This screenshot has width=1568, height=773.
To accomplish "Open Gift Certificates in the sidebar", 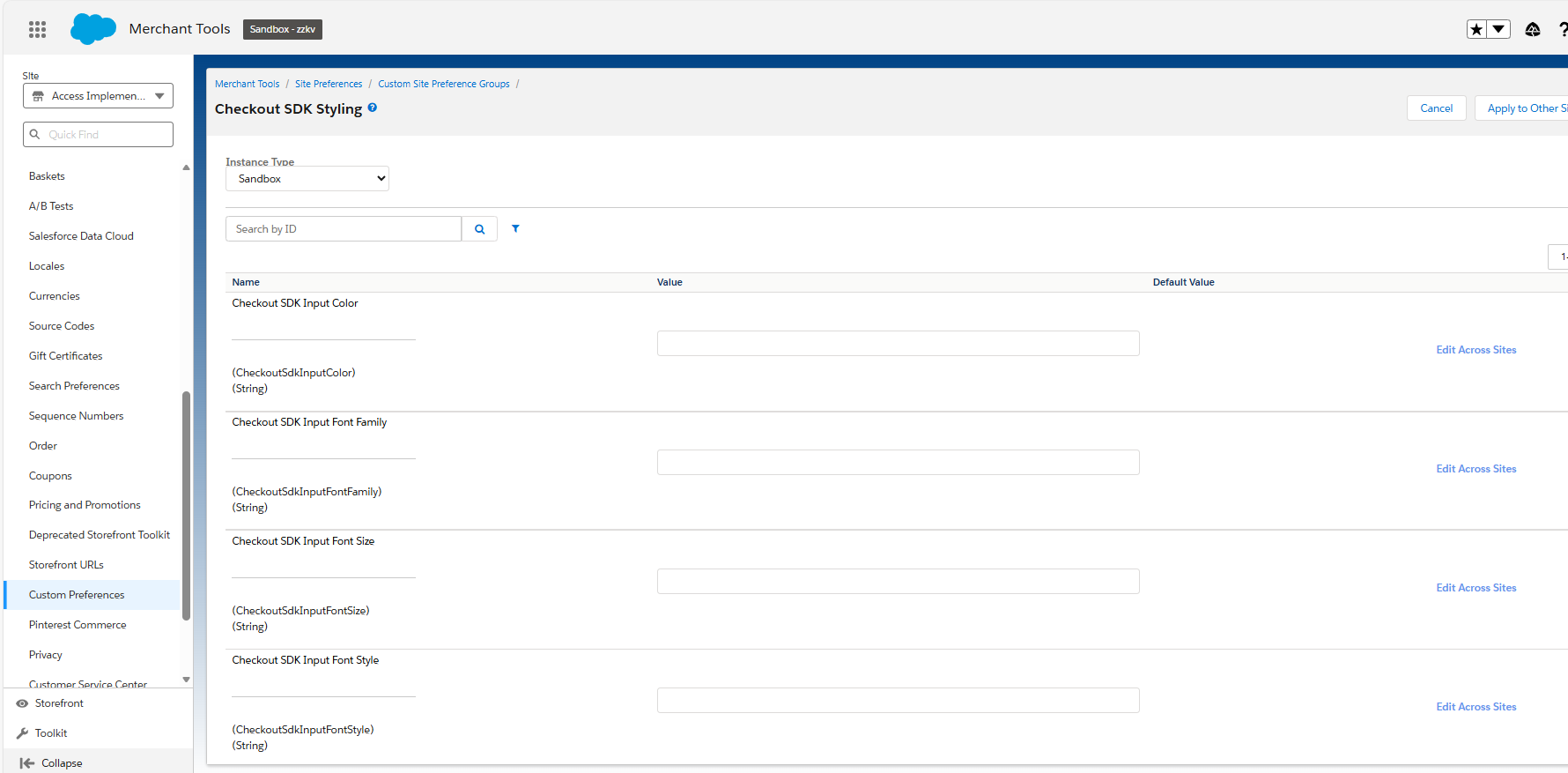I will click(x=66, y=356).
